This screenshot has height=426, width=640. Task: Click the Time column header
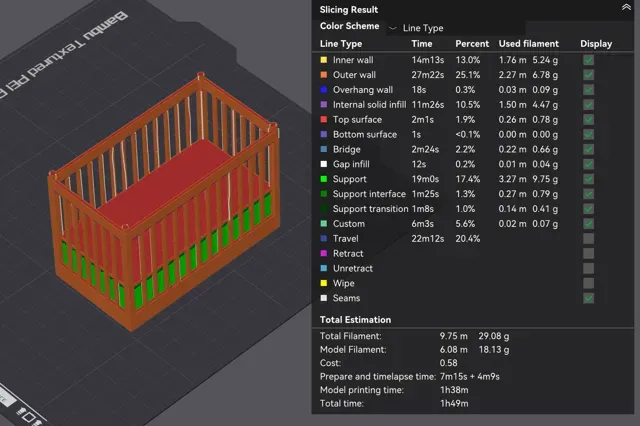click(x=422, y=44)
